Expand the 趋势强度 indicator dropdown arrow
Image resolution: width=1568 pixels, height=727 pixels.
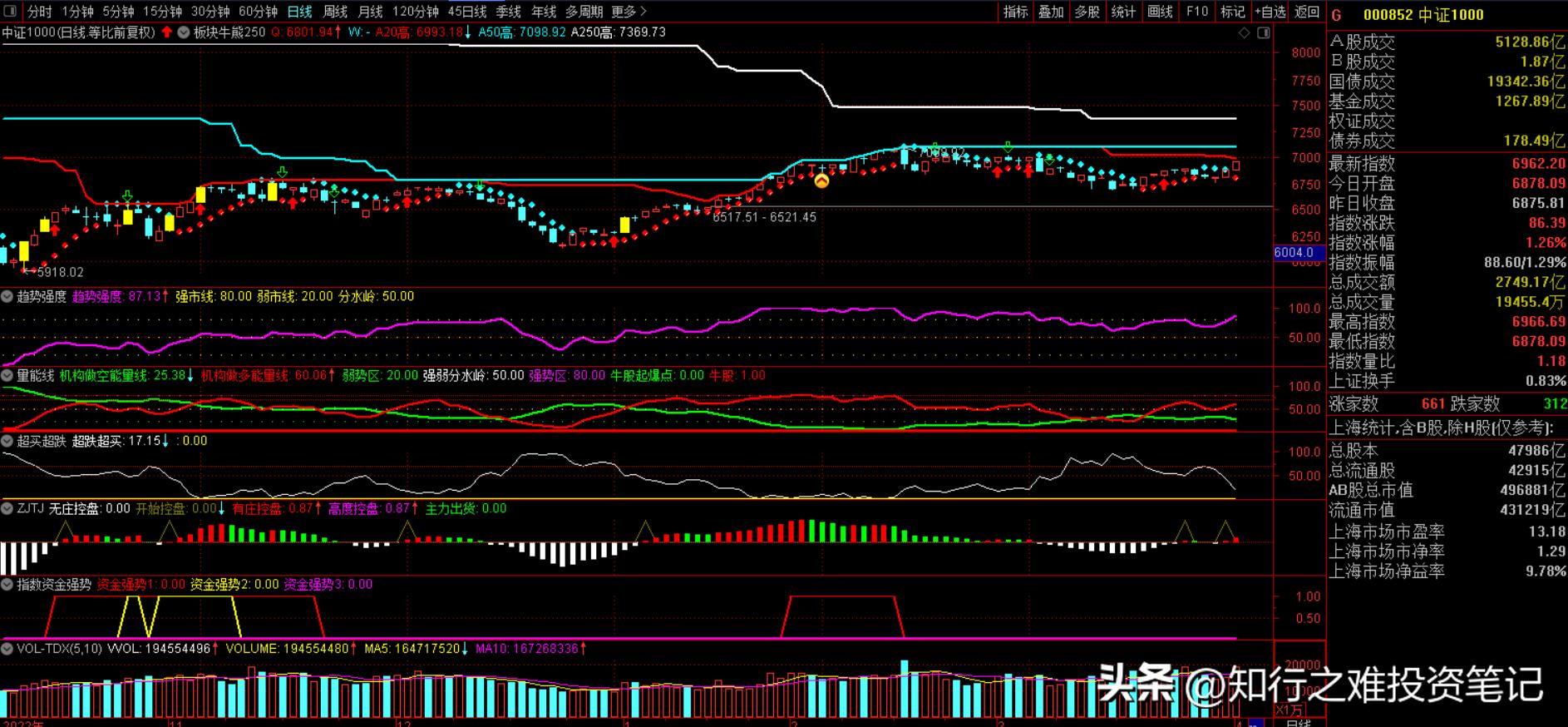click(x=7, y=297)
